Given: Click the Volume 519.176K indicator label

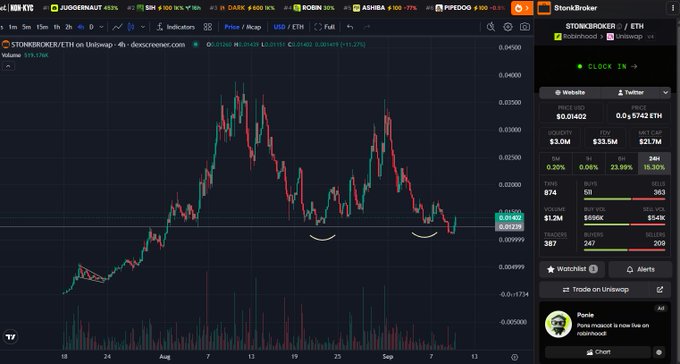Looking at the screenshot, I should point(25,55).
